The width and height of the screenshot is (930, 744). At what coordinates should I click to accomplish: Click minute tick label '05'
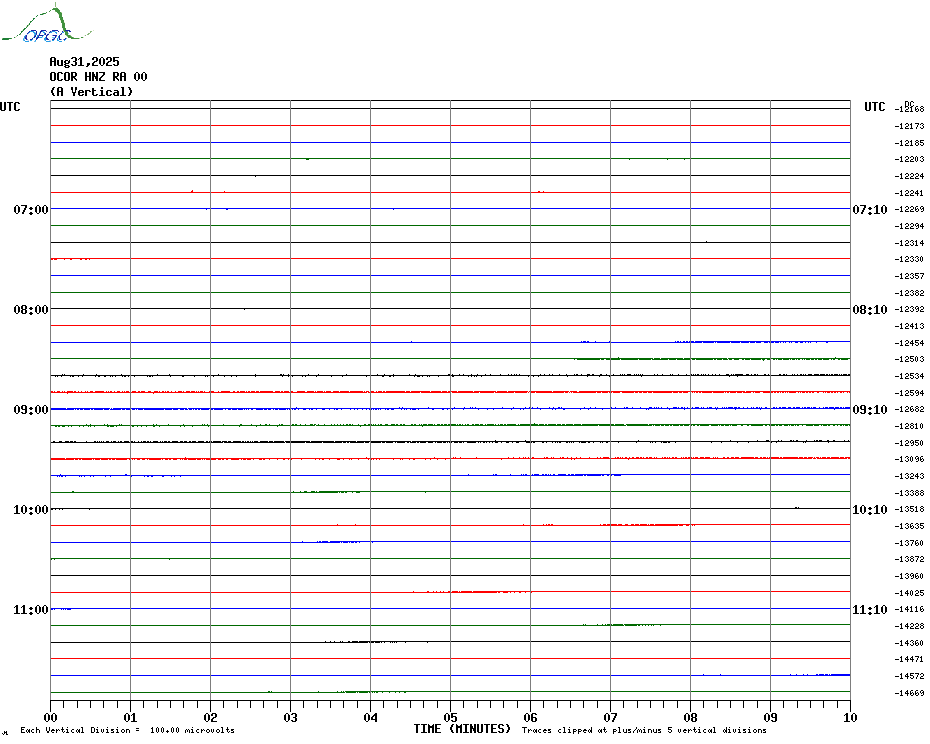451,718
